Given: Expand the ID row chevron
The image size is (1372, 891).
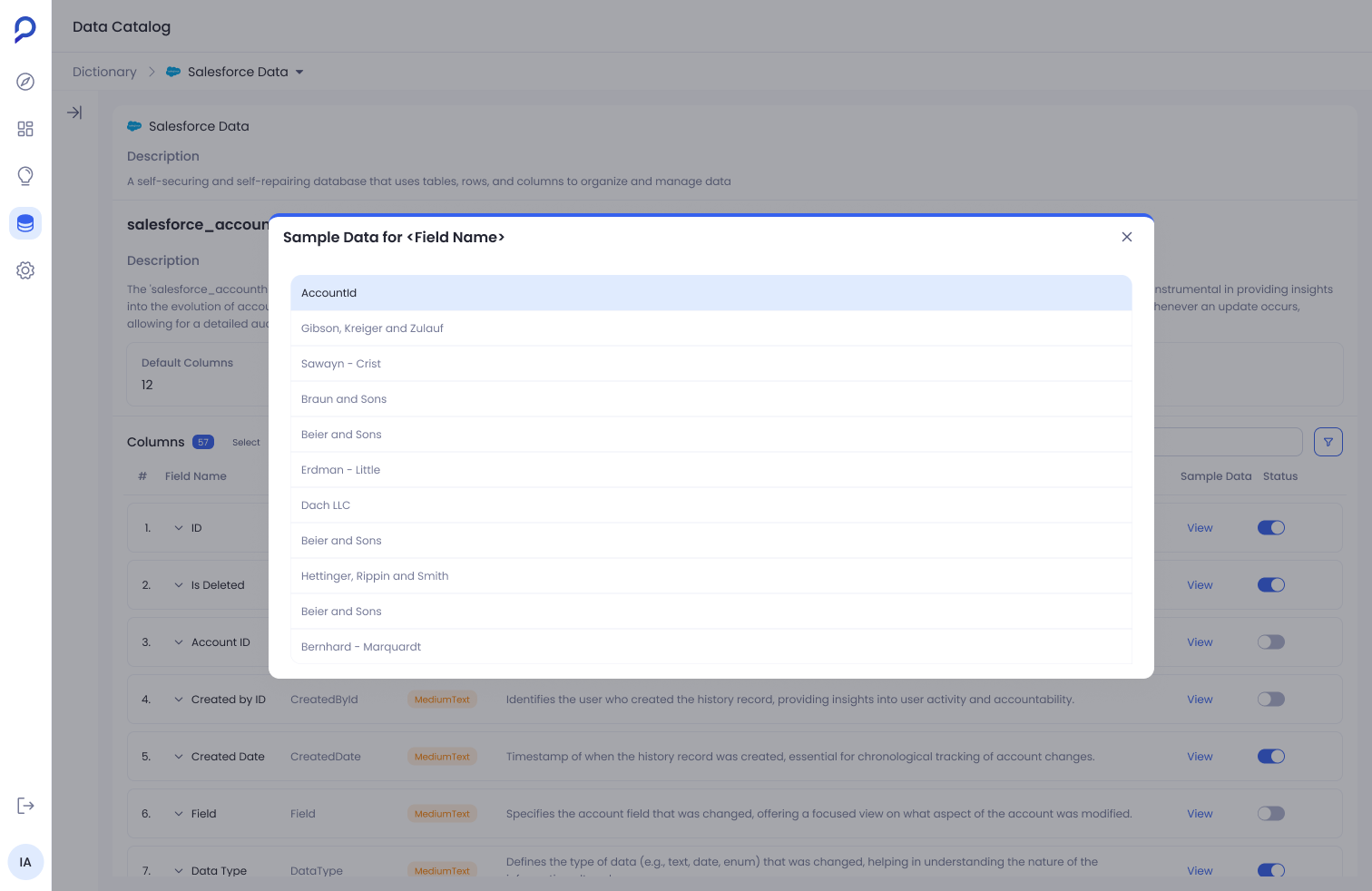Looking at the screenshot, I should pos(179,528).
